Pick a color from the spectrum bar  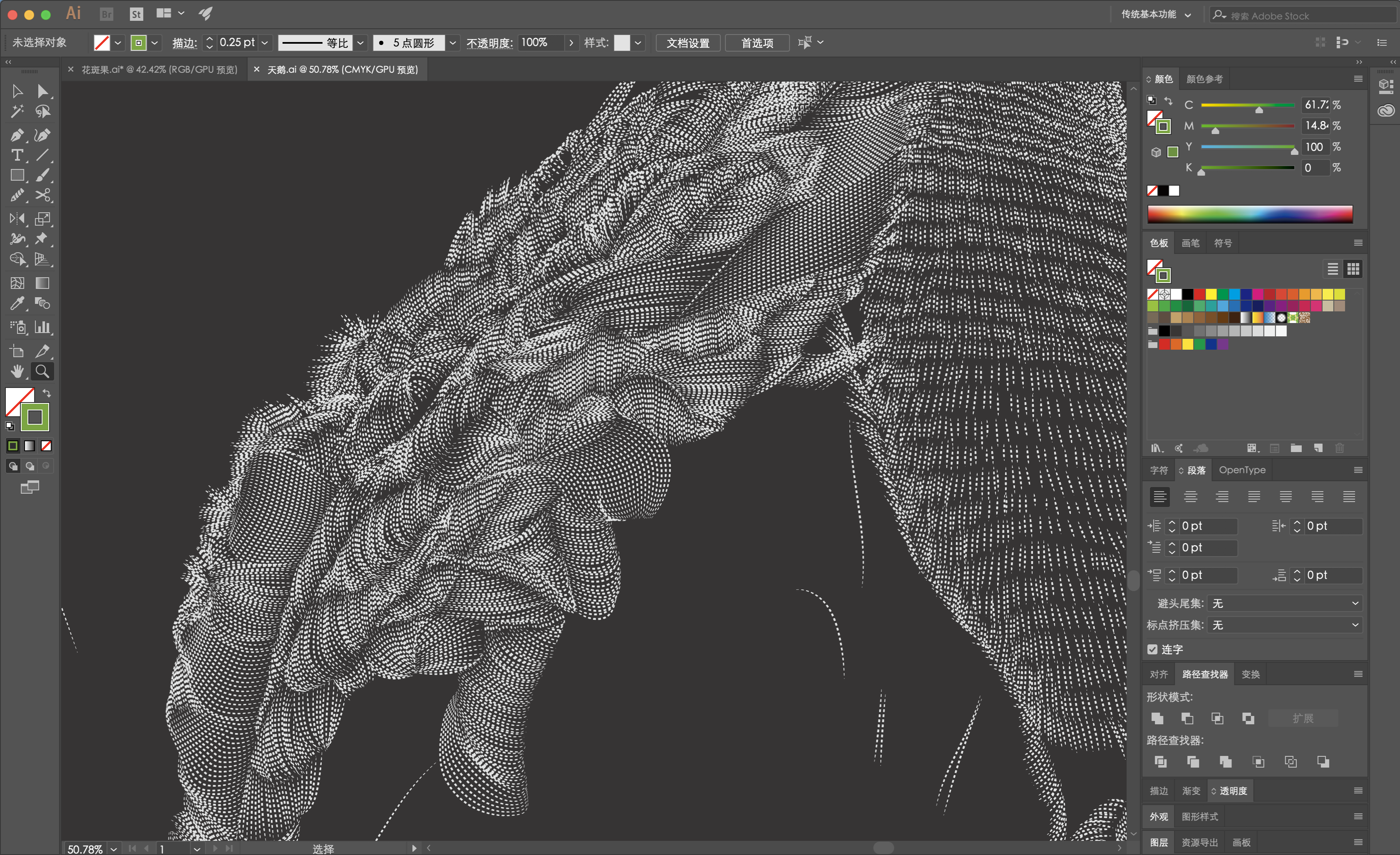1250,214
